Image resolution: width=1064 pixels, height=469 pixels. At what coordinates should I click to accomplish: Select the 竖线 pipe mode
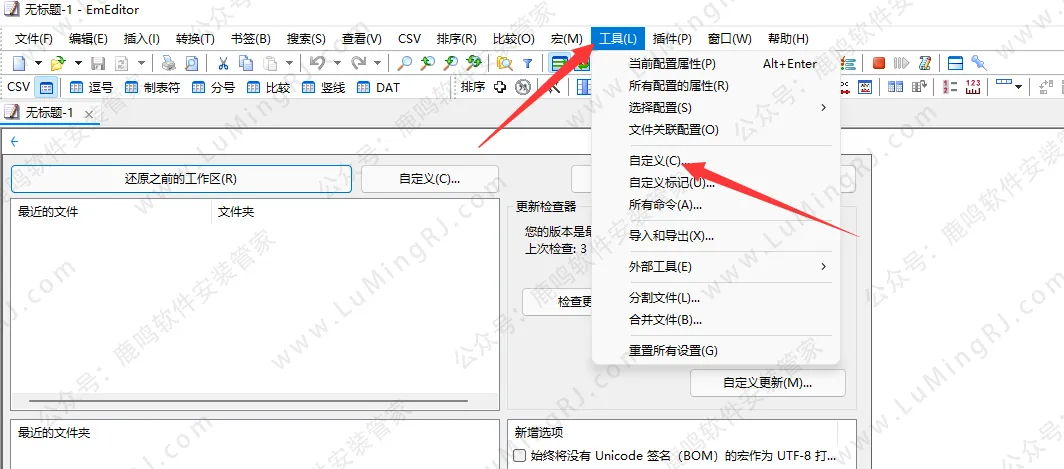(324, 88)
